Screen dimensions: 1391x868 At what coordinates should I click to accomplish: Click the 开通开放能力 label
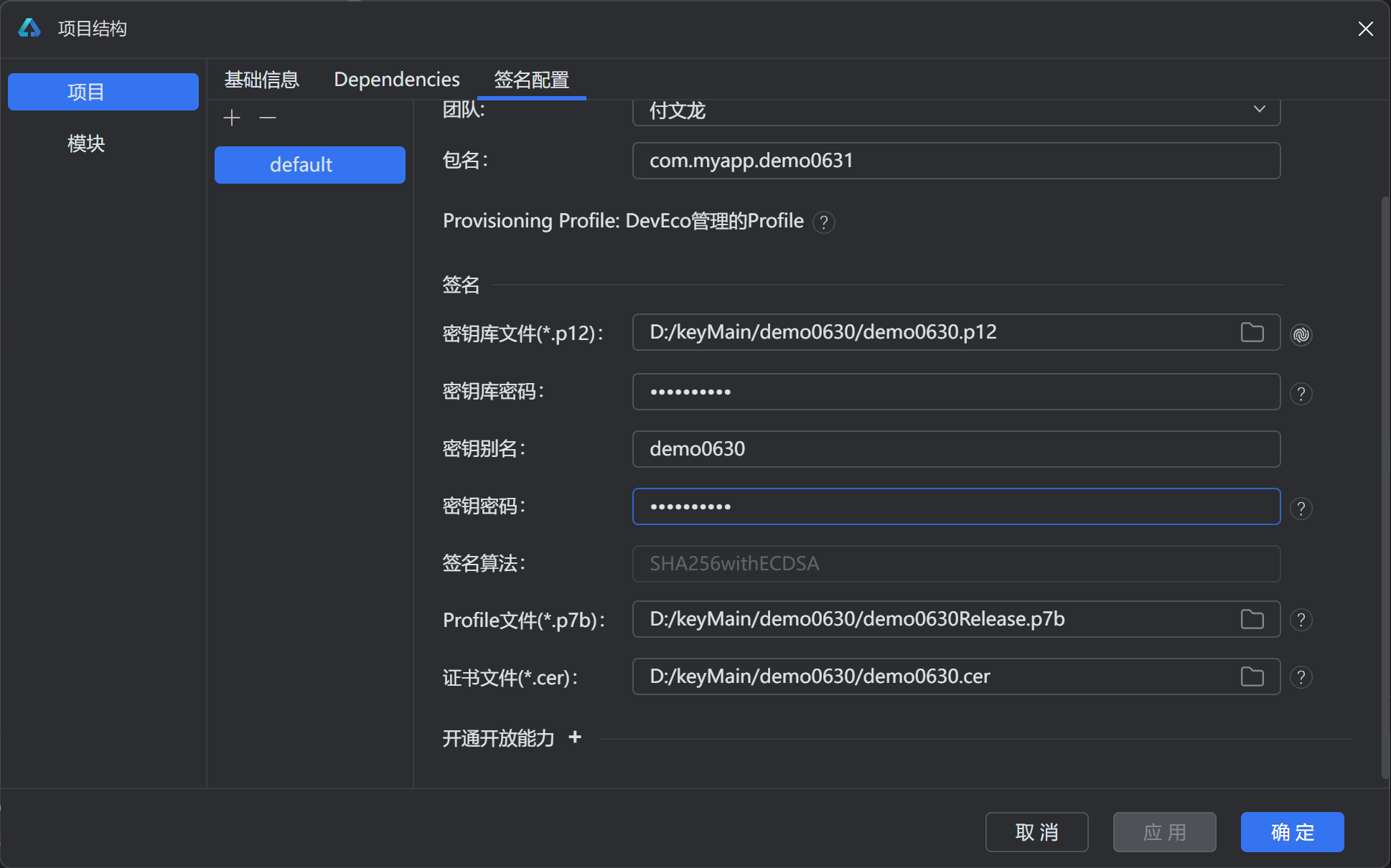tap(498, 738)
